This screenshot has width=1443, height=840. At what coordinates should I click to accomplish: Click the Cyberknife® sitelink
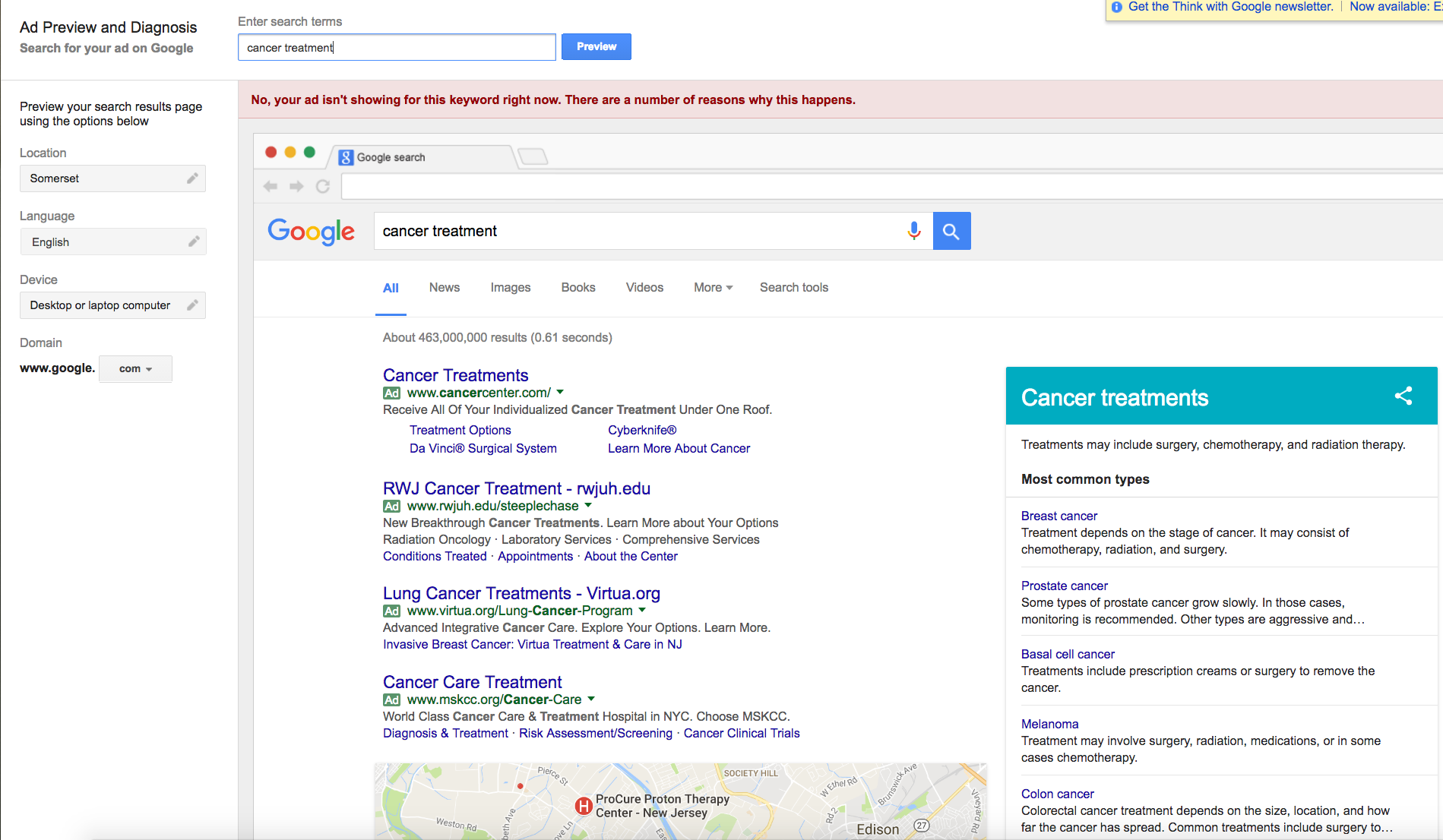(642, 431)
